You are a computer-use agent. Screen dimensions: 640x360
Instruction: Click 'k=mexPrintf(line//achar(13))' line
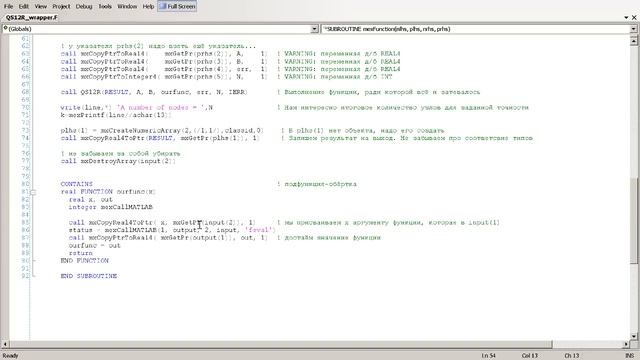[x=116, y=115]
